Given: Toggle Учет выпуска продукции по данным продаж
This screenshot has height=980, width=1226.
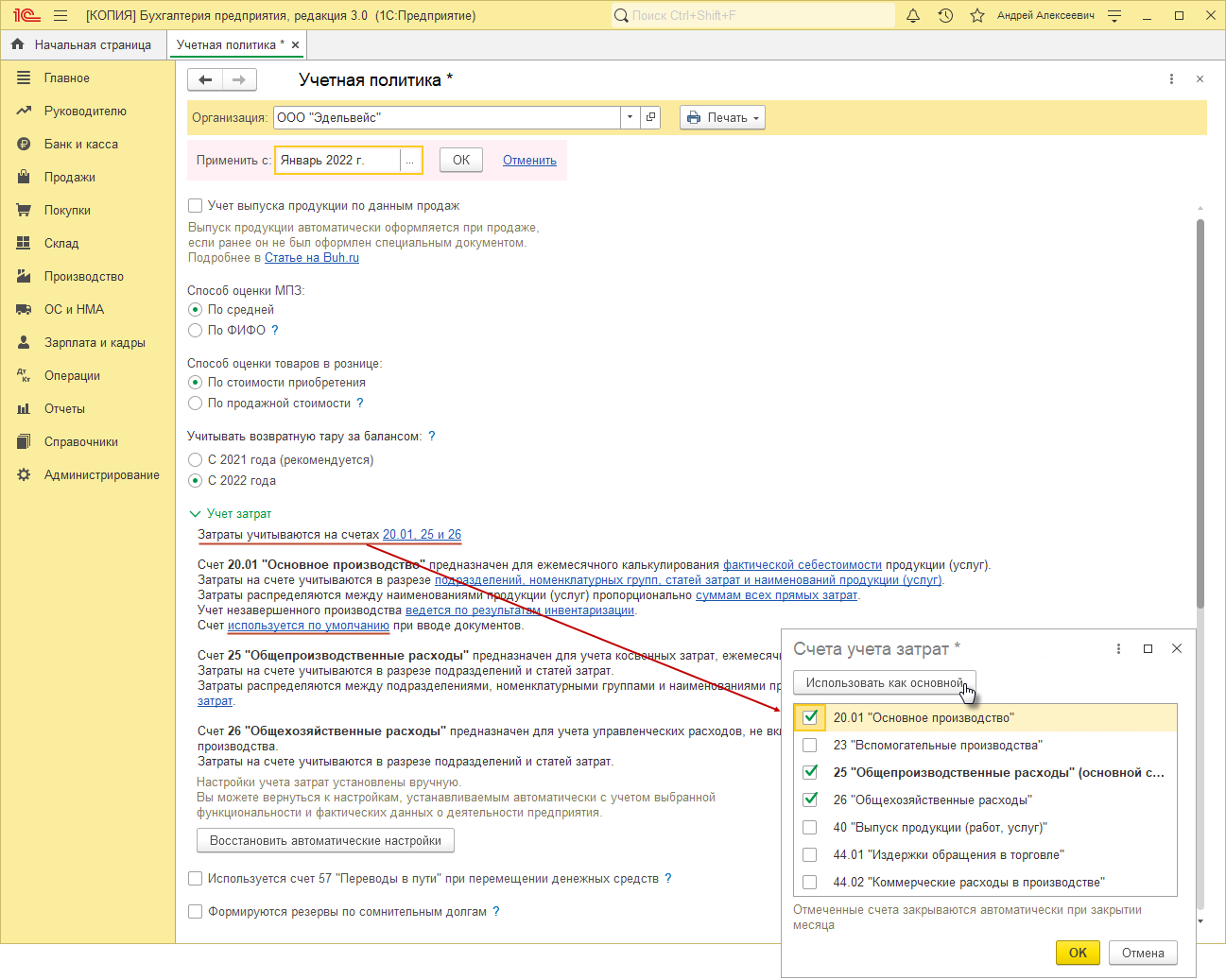Looking at the screenshot, I should pos(195,205).
